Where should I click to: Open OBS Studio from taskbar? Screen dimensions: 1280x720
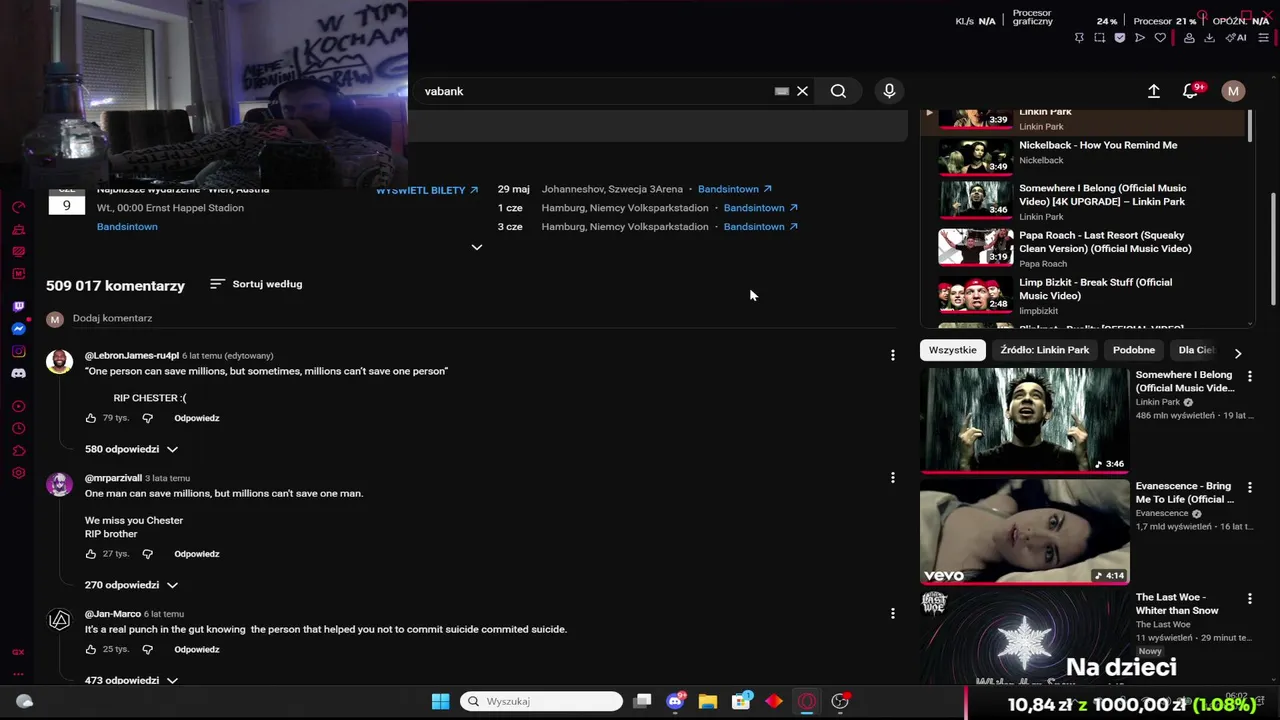click(x=840, y=702)
